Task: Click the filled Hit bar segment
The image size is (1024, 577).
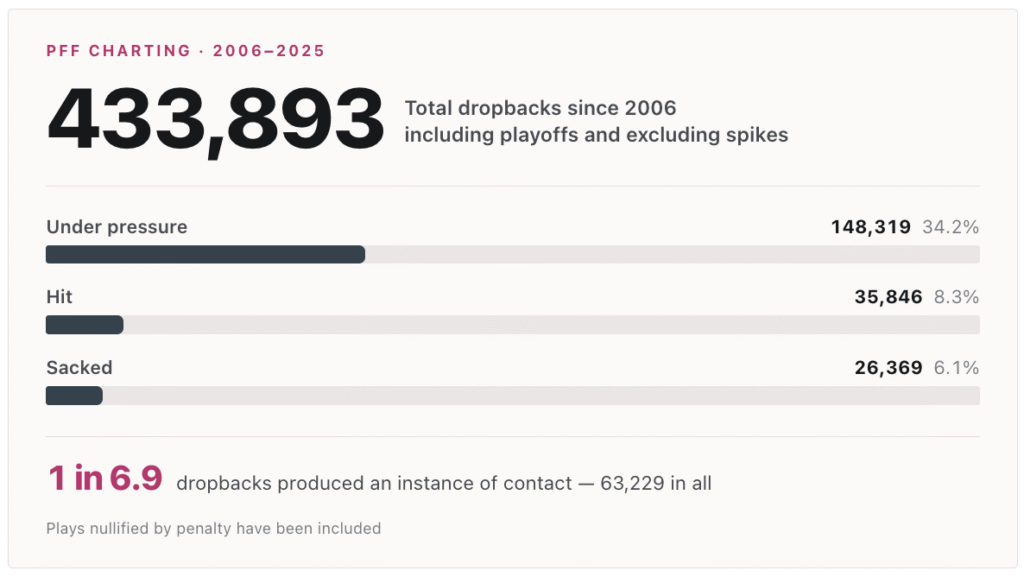Action: tap(84, 325)
